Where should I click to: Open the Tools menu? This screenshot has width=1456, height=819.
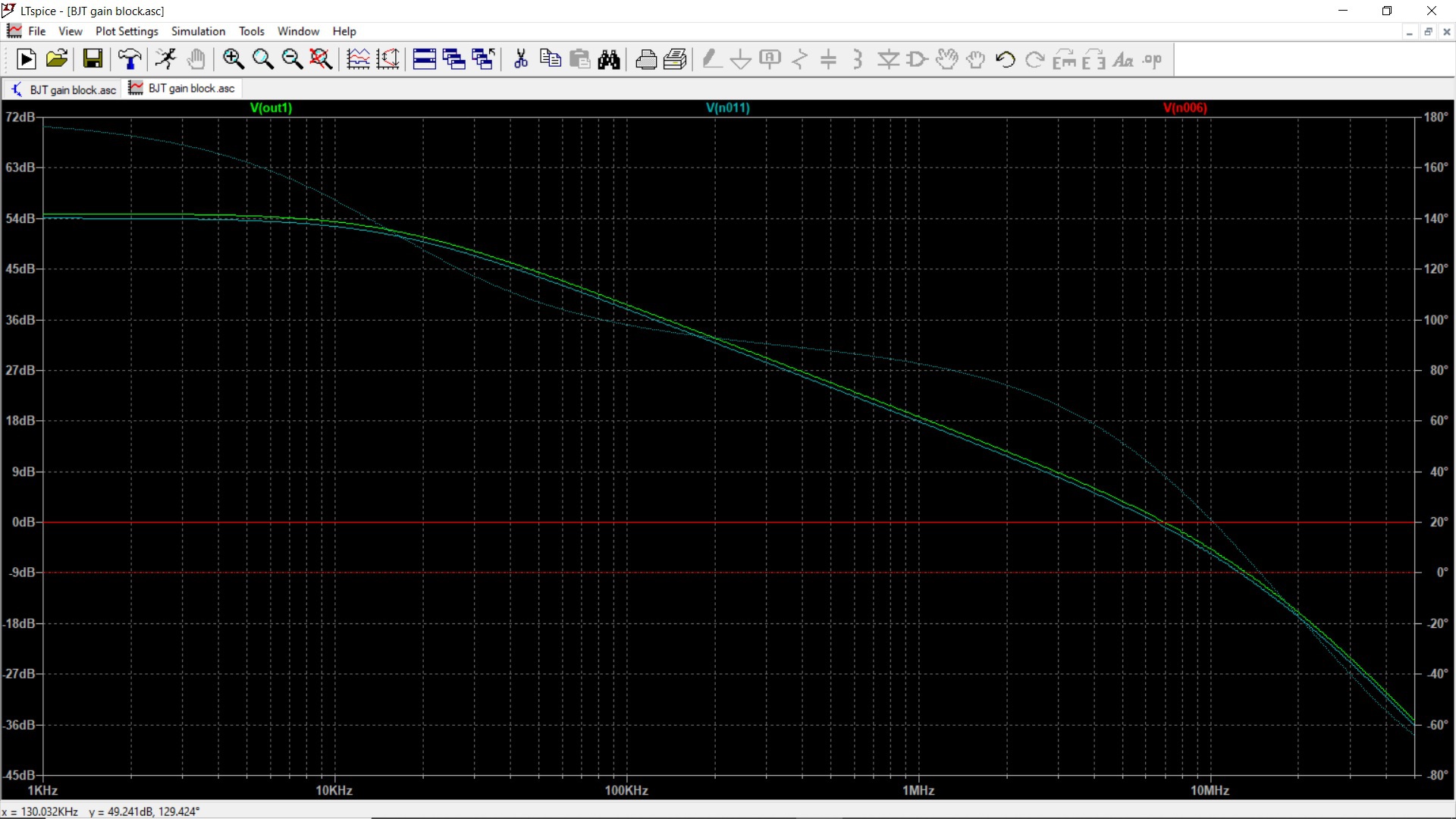[x=252, y=31]
